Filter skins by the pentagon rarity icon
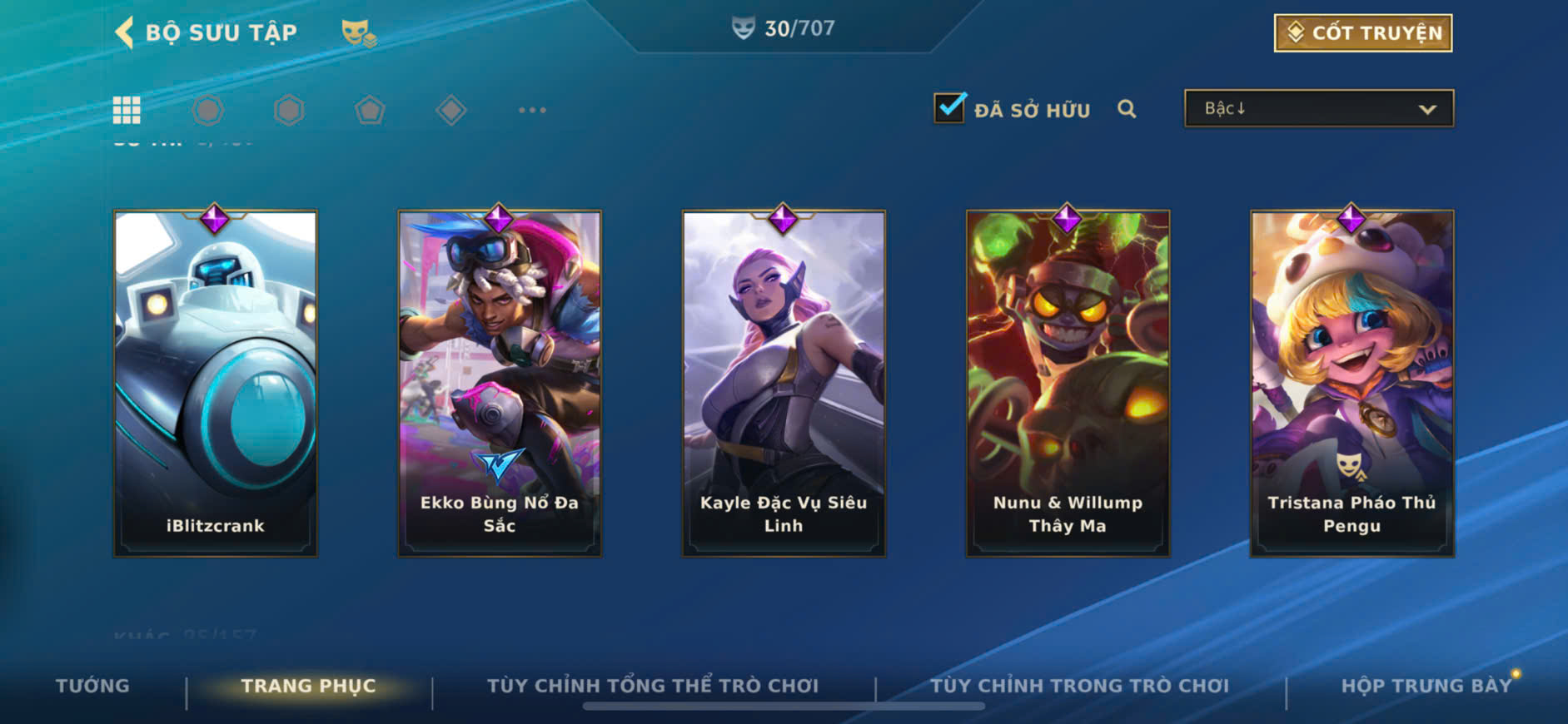1568x724 pixels. 370,110
